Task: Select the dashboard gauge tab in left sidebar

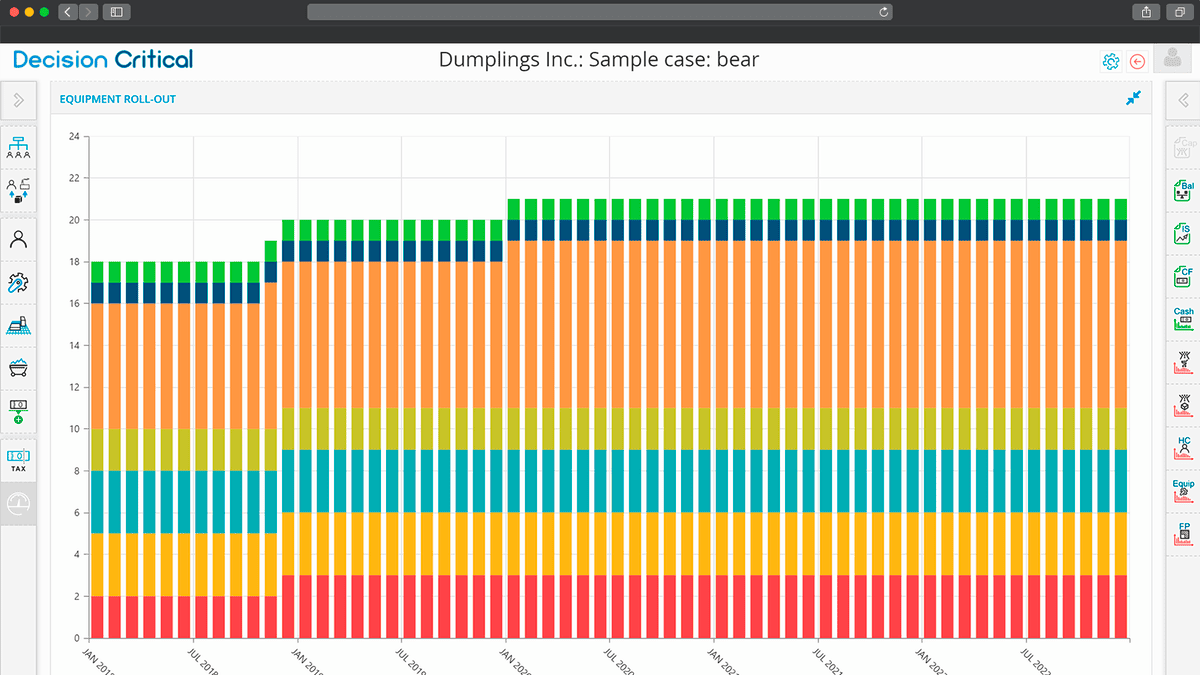Action: coord(18,503)
